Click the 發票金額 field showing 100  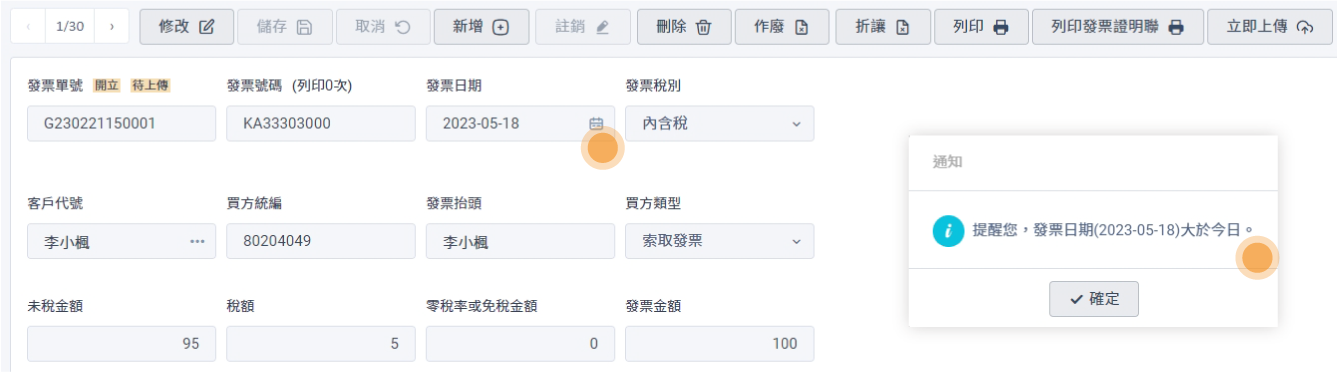click(719, 343)
